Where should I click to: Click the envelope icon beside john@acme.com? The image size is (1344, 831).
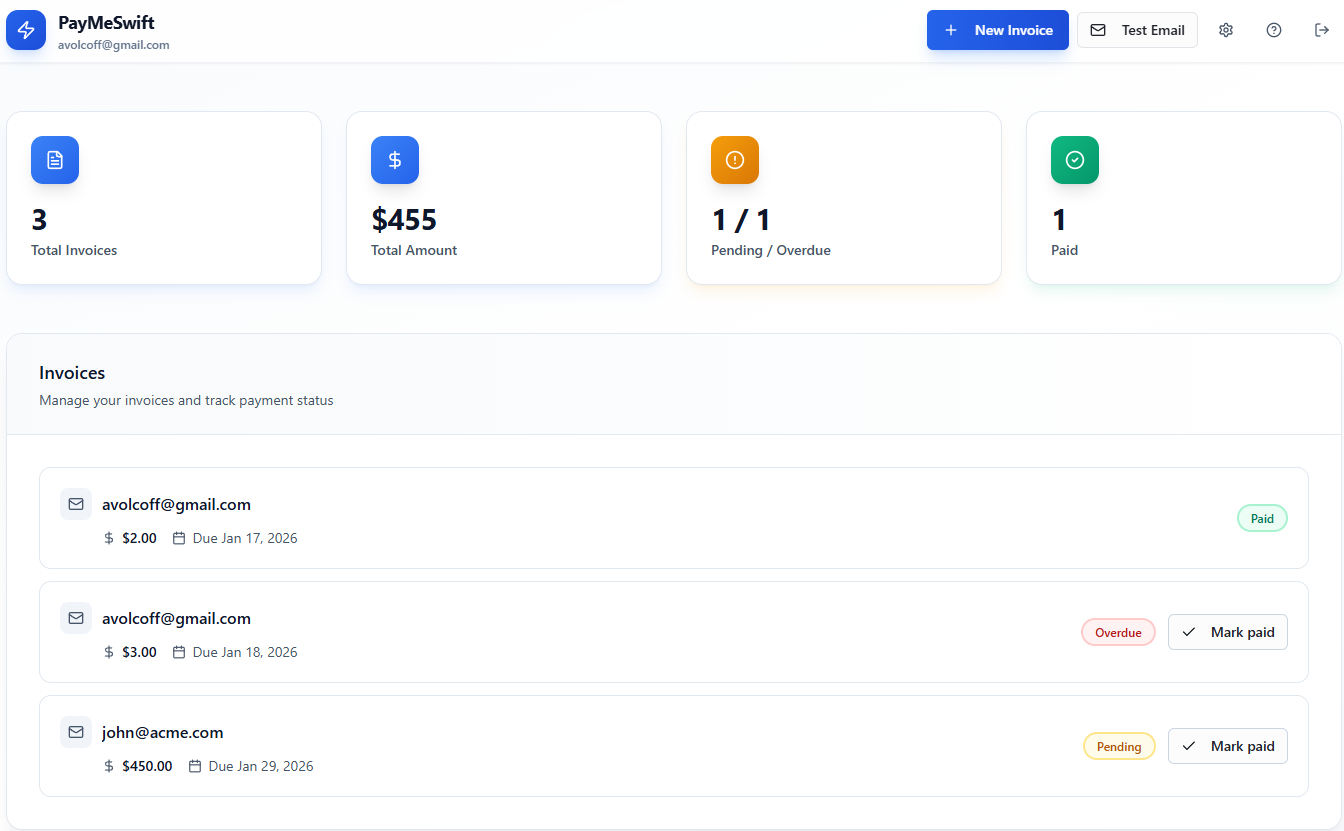pos(76,732)
